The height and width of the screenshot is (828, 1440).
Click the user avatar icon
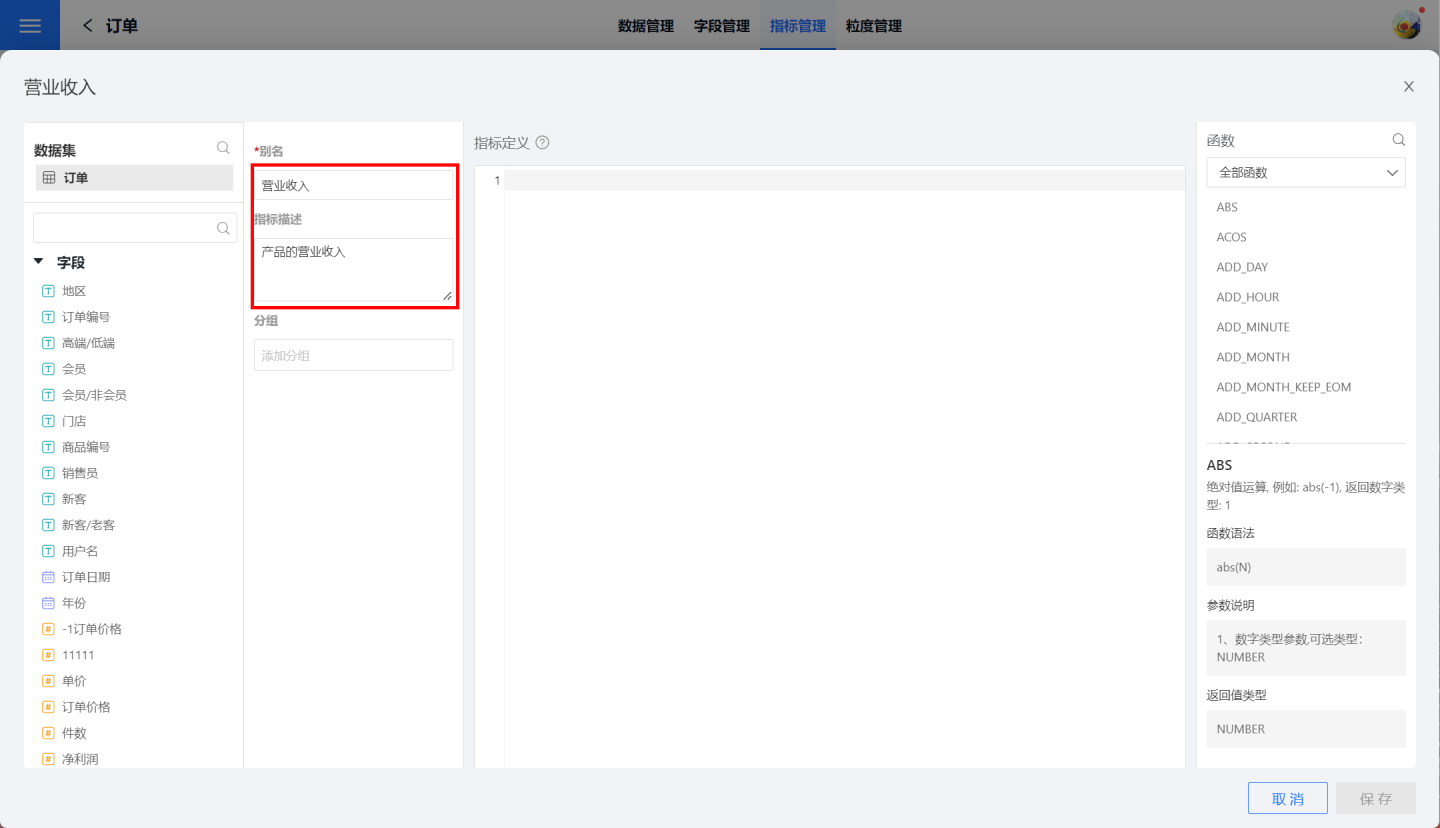point(1406,26)
